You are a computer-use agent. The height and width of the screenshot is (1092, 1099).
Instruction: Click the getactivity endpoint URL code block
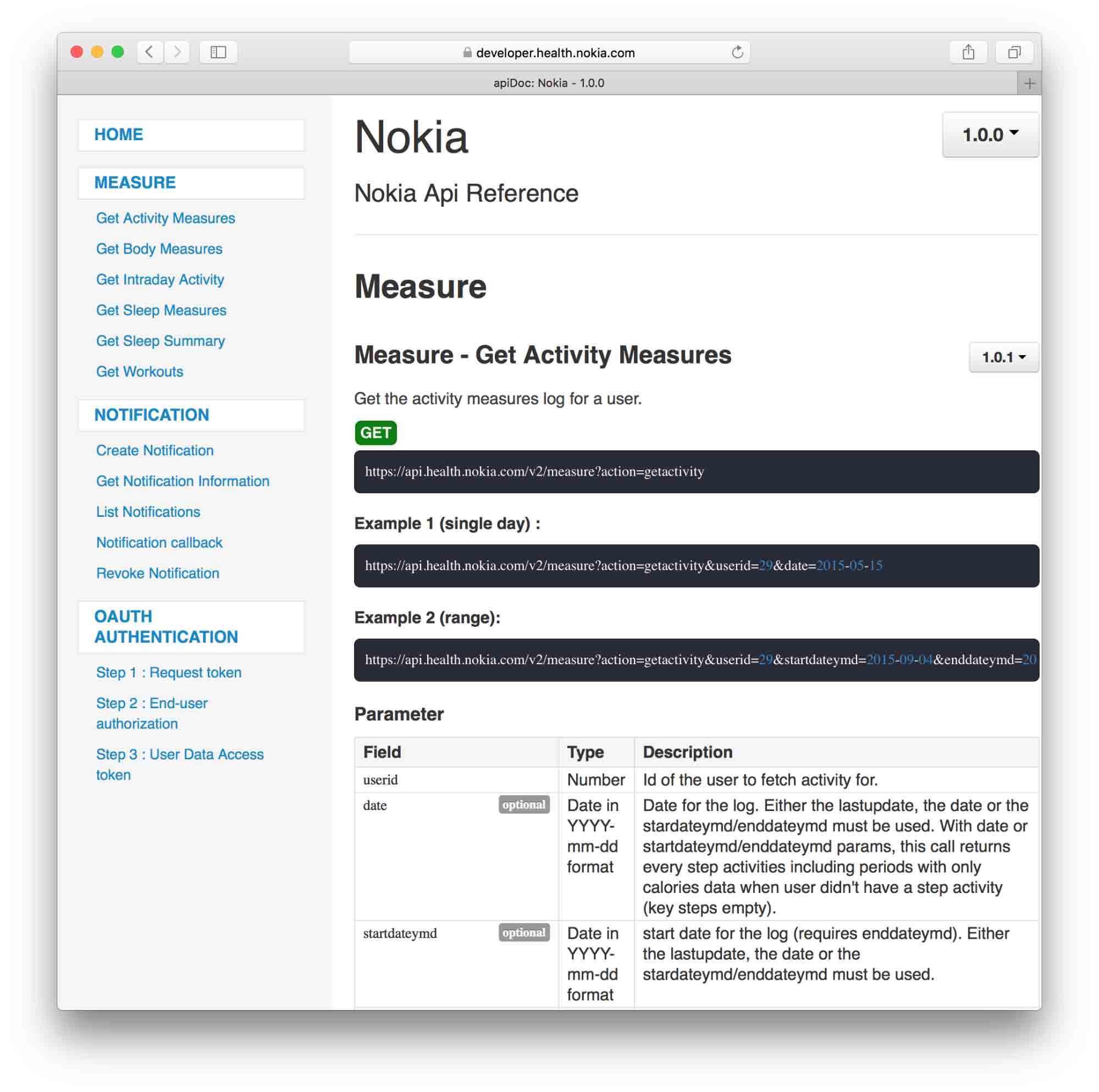pyautogui.click(x=696, y=472)
